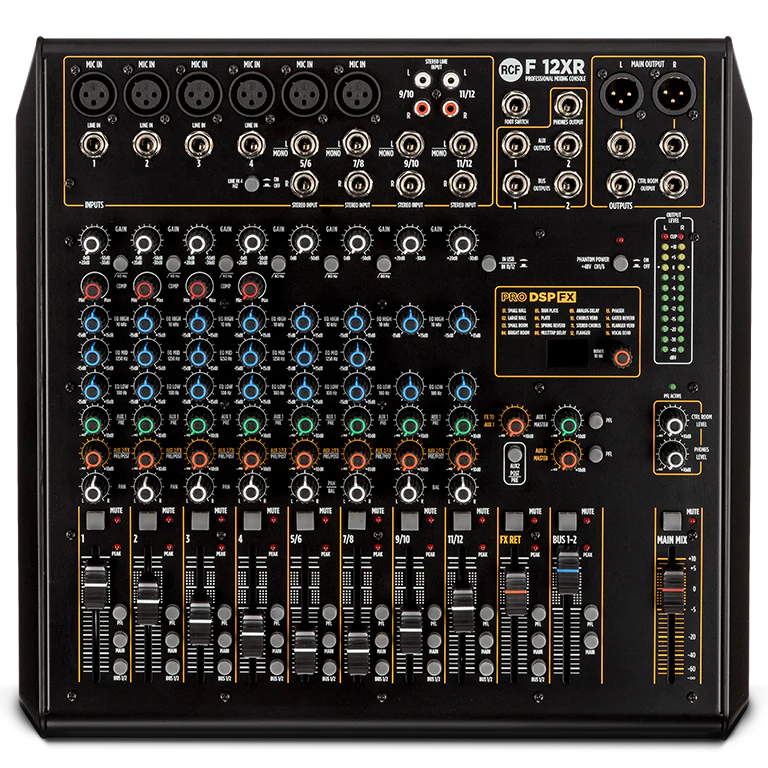Mute the FX RET channel

coord(514,520)
